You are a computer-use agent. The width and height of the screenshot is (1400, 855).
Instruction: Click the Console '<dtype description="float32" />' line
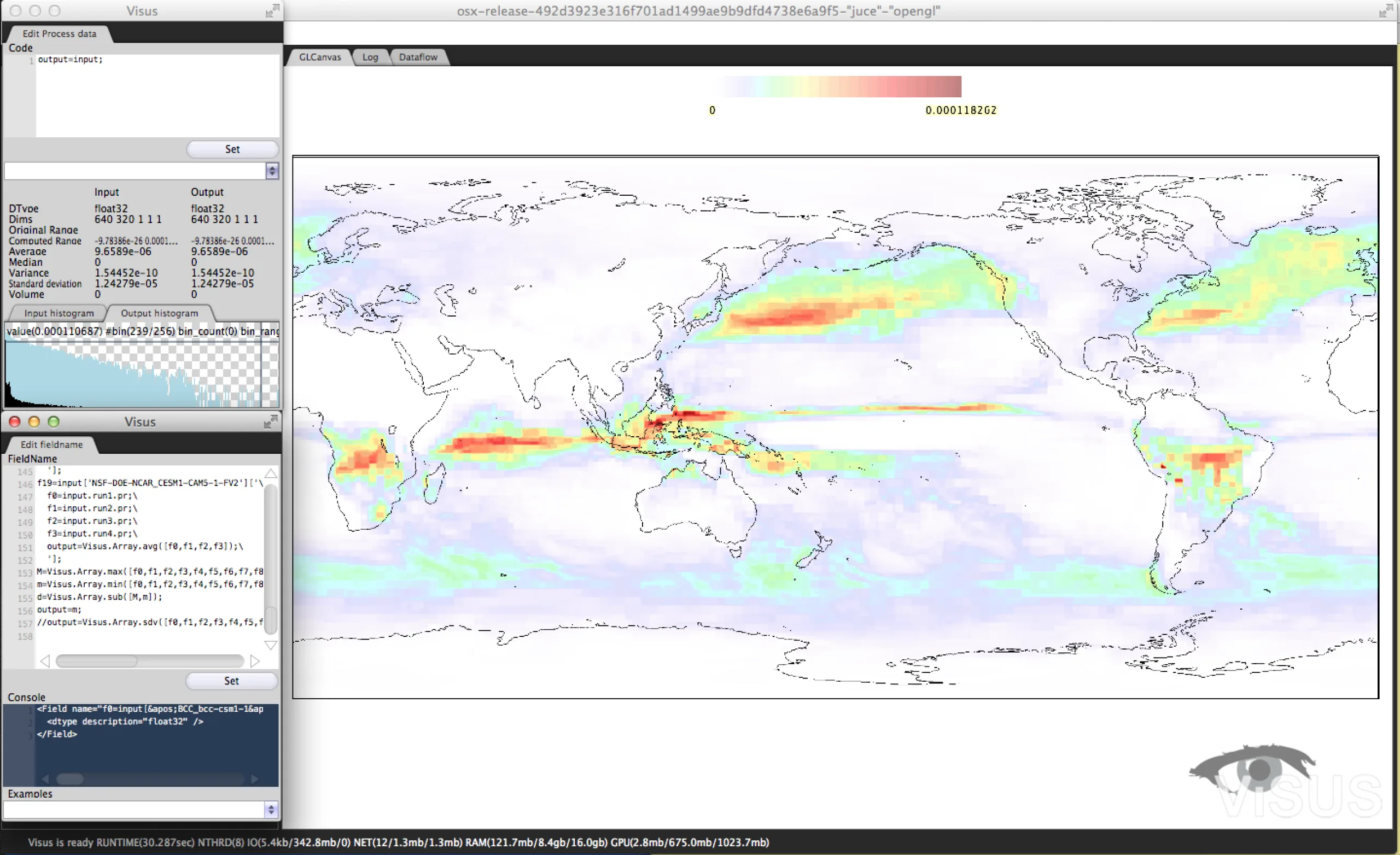[125, 722]
